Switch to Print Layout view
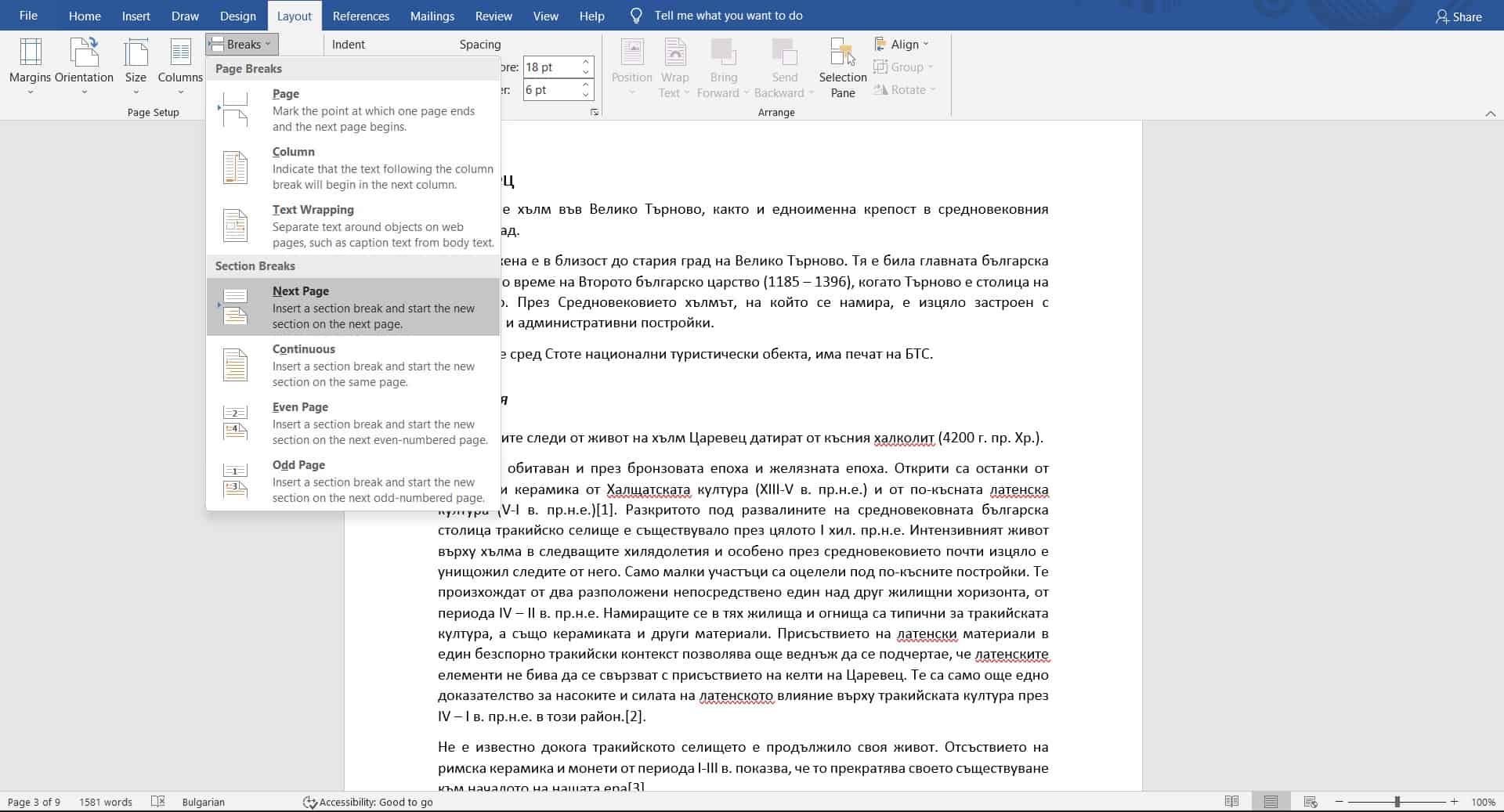This screenshot has height=812, width=1504. click(x=1271, y=802)
